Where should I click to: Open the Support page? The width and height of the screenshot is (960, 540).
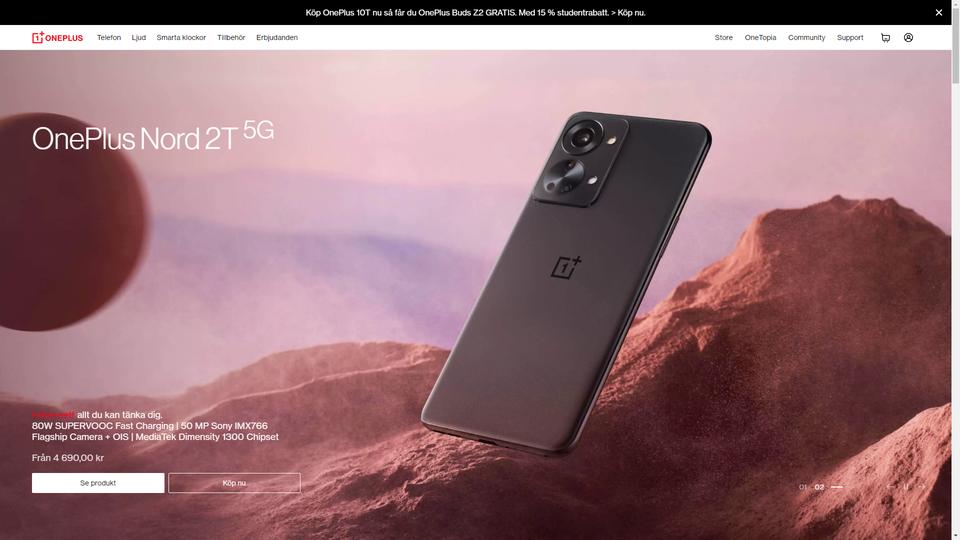[850, 37]
